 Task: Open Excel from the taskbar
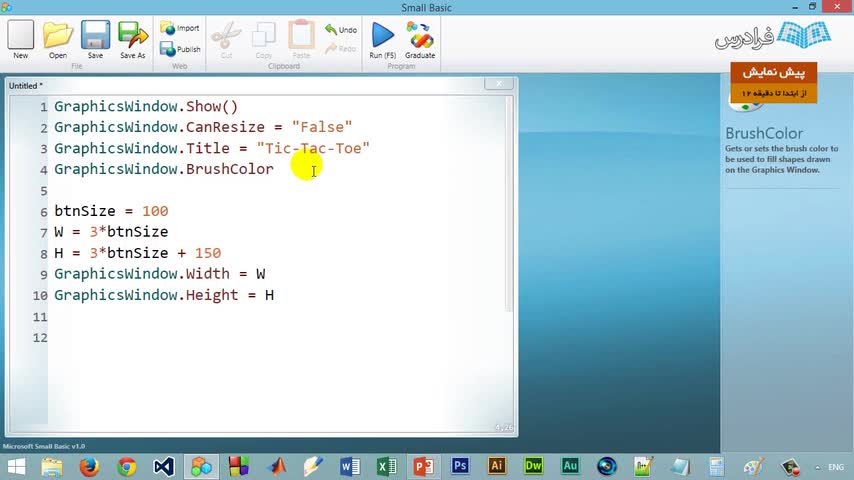click(387, 467)
